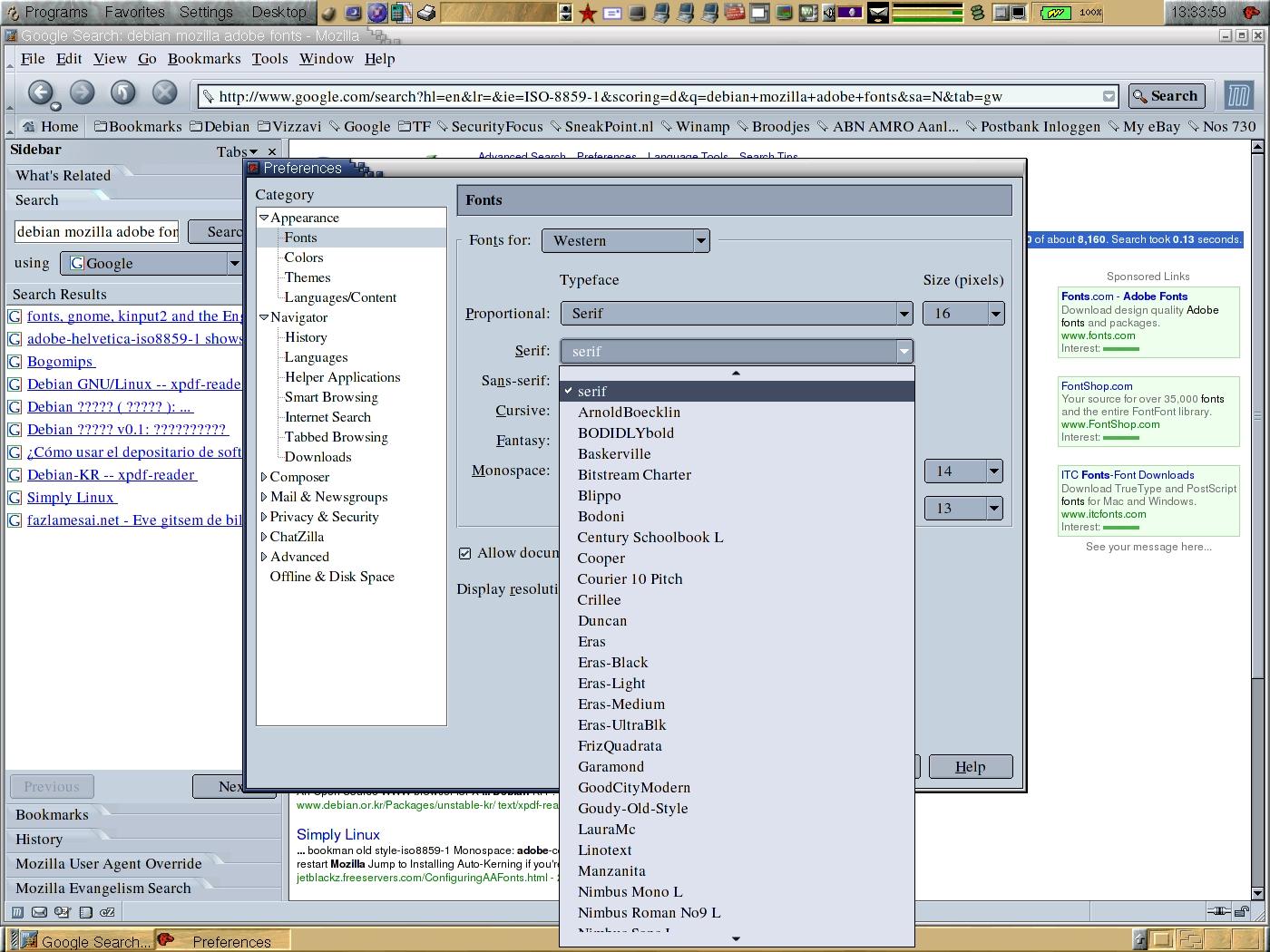This screenshot has width=1270, height=952.
Task: Select Bitstream Charter from the font list
Action: click(x=737, y=475)
